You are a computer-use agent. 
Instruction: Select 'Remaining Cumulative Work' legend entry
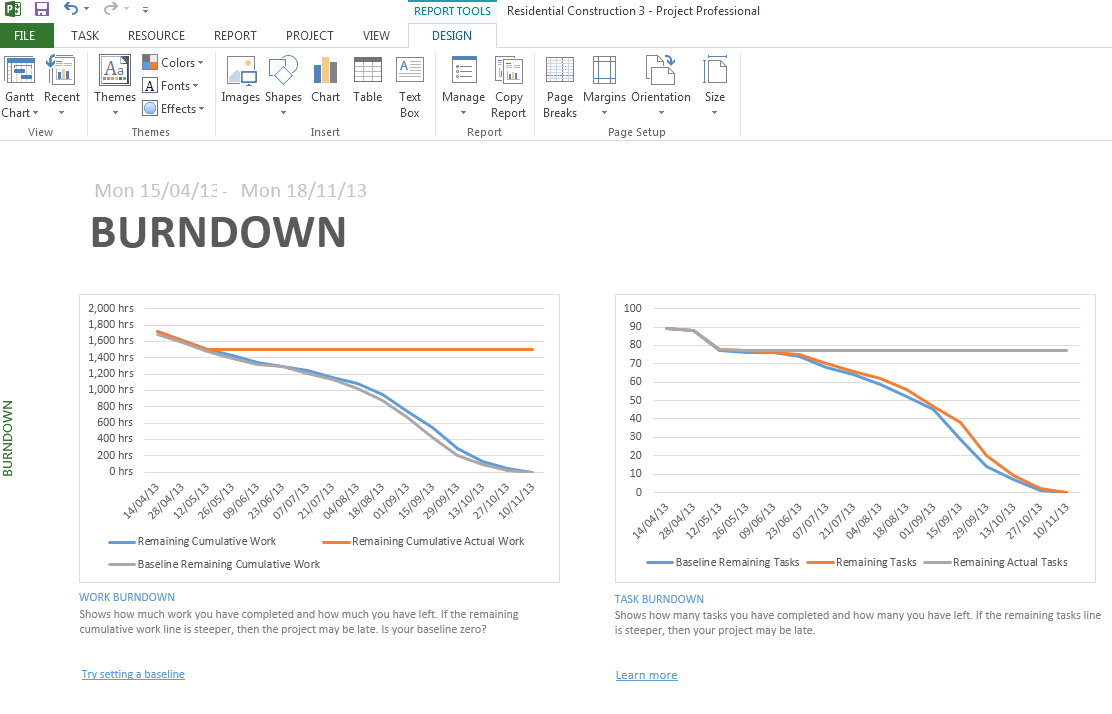pyautogui.click(x=192, y=541)
